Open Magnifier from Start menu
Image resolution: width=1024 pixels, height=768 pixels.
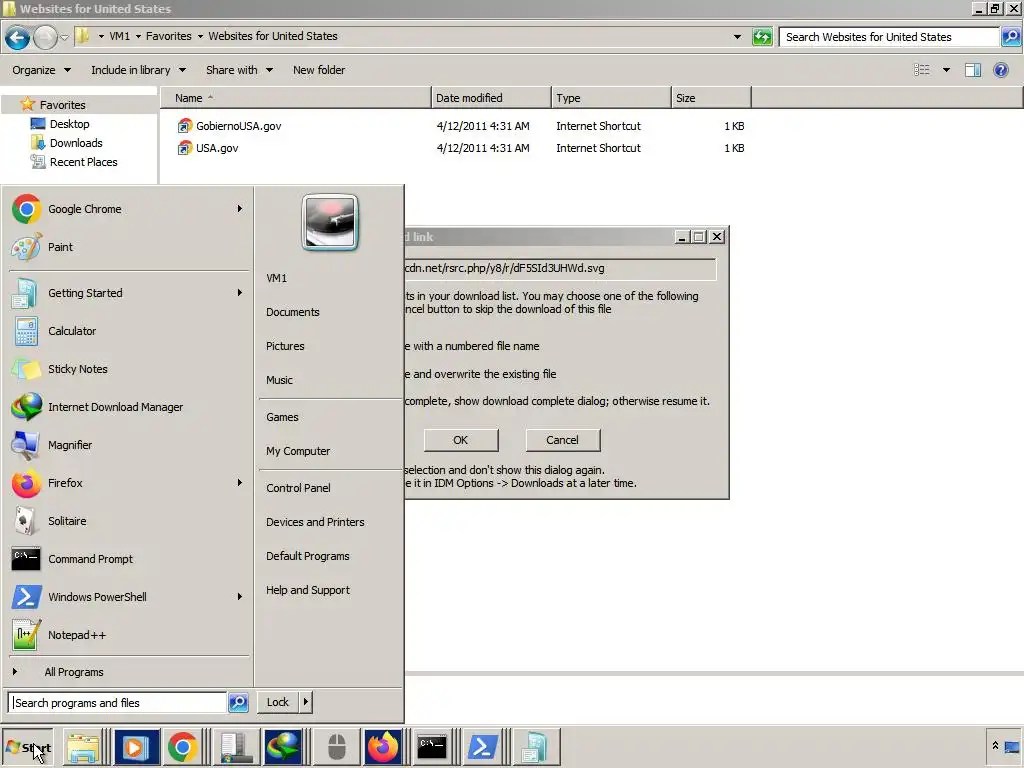pos(125,445)
